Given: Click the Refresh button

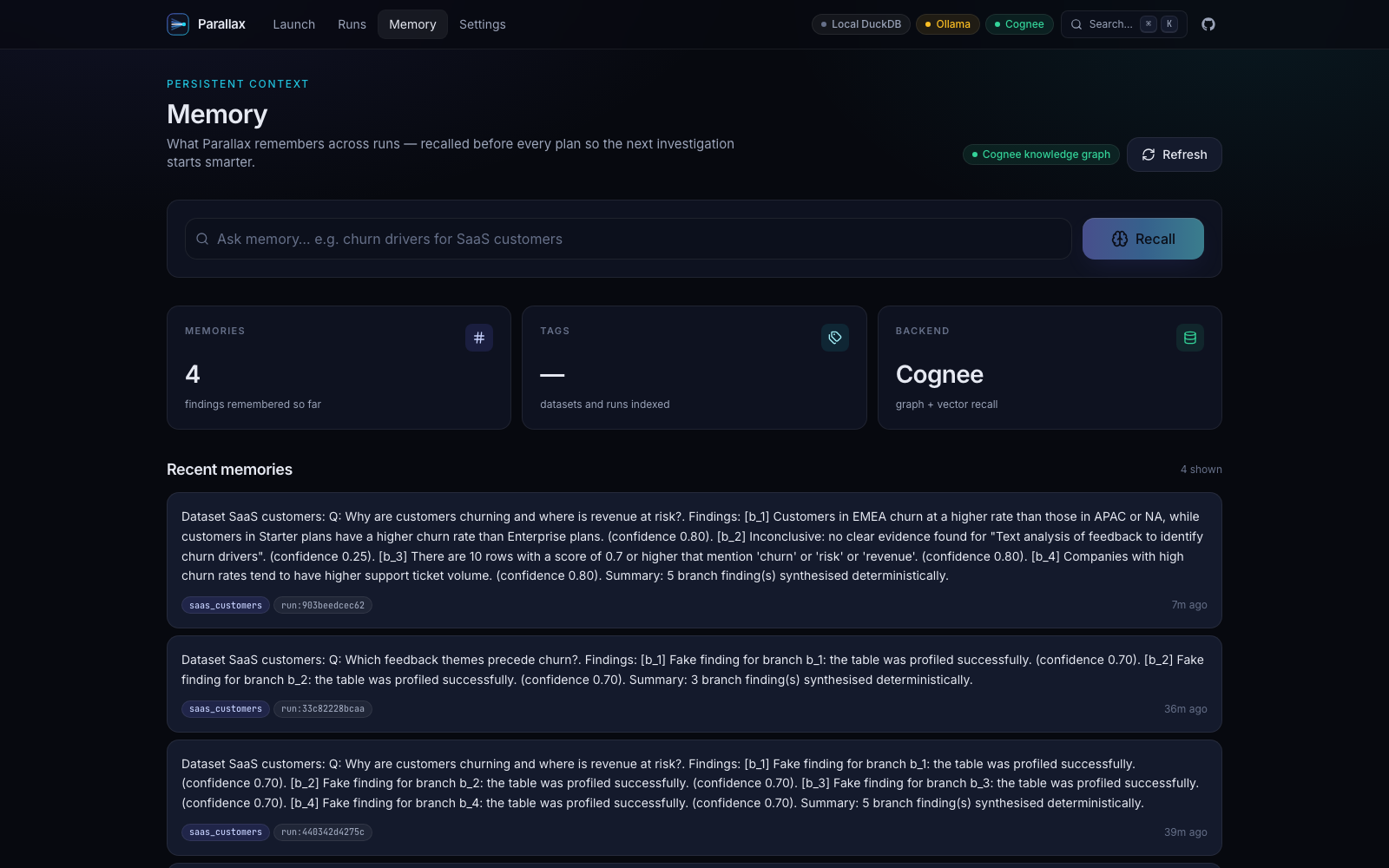Looking at the screenshot, I should point(1174,155).
